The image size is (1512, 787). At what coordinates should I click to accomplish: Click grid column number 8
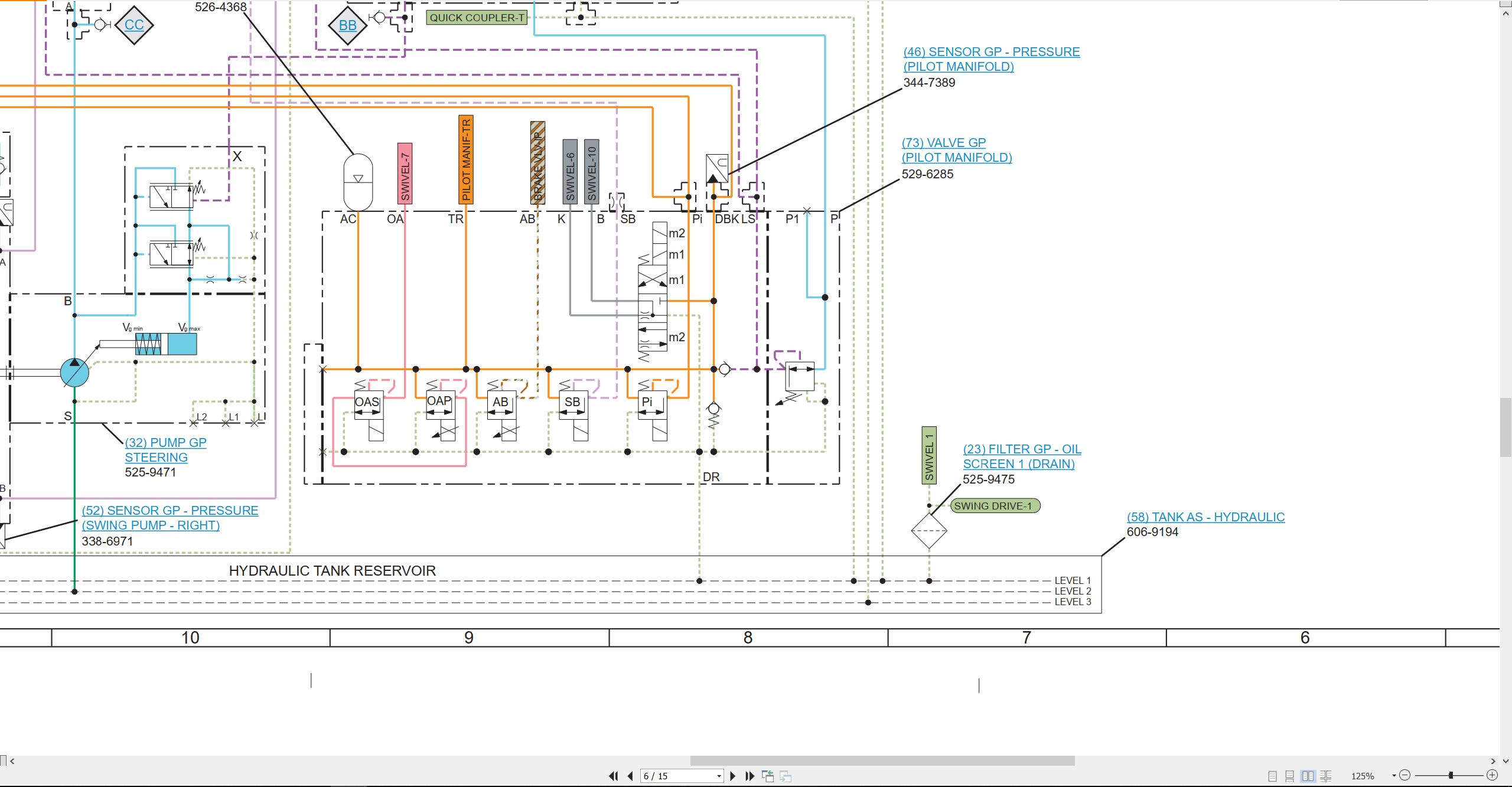point(748,638)
